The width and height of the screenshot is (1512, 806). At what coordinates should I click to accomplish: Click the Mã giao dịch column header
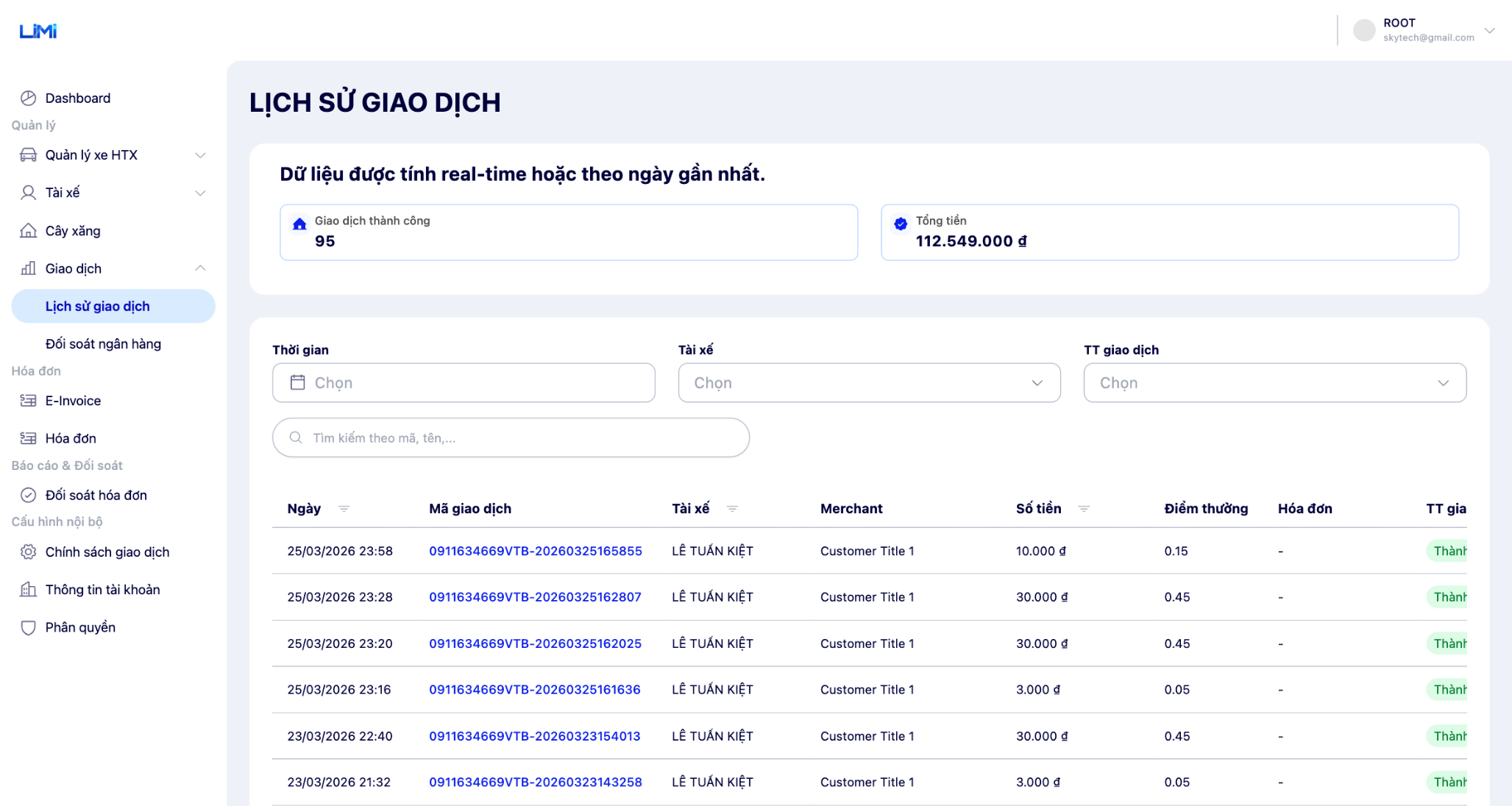coord(470,509)
